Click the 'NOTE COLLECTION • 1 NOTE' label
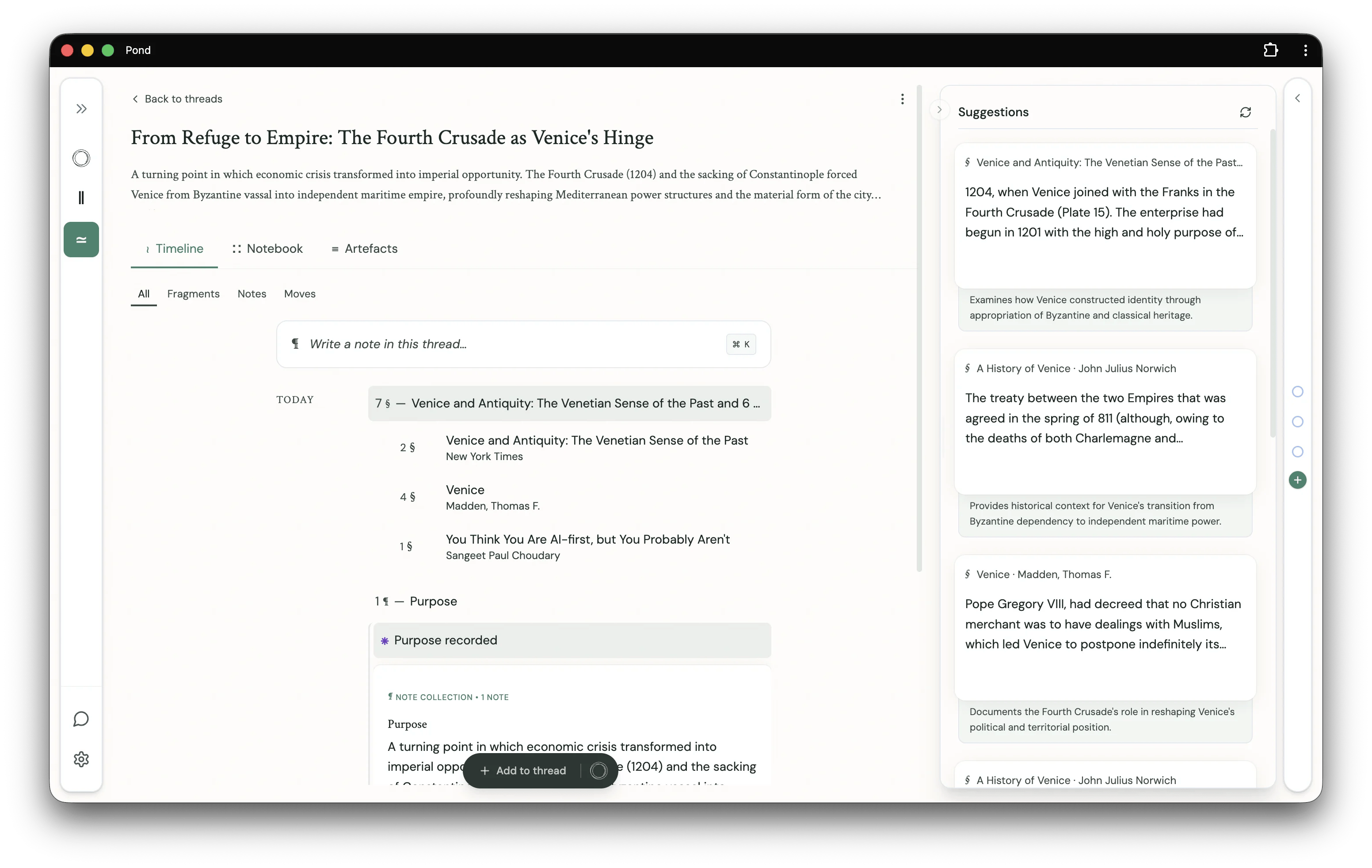The image size is (1372, 868). [448, 697]
